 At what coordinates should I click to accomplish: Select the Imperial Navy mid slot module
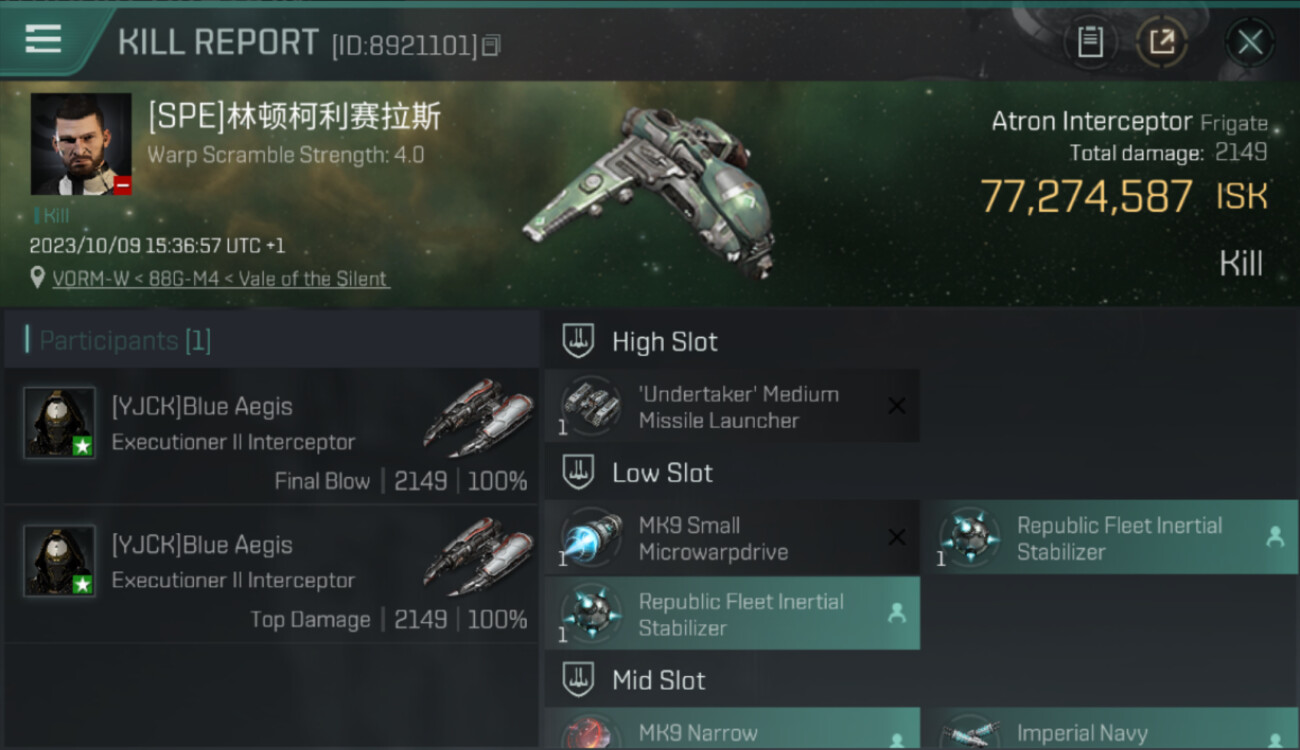coord(1110,729)
